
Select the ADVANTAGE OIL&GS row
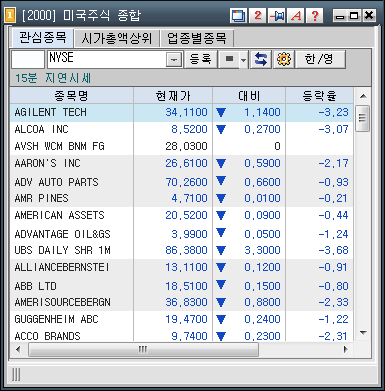click(x=182, y=234)
